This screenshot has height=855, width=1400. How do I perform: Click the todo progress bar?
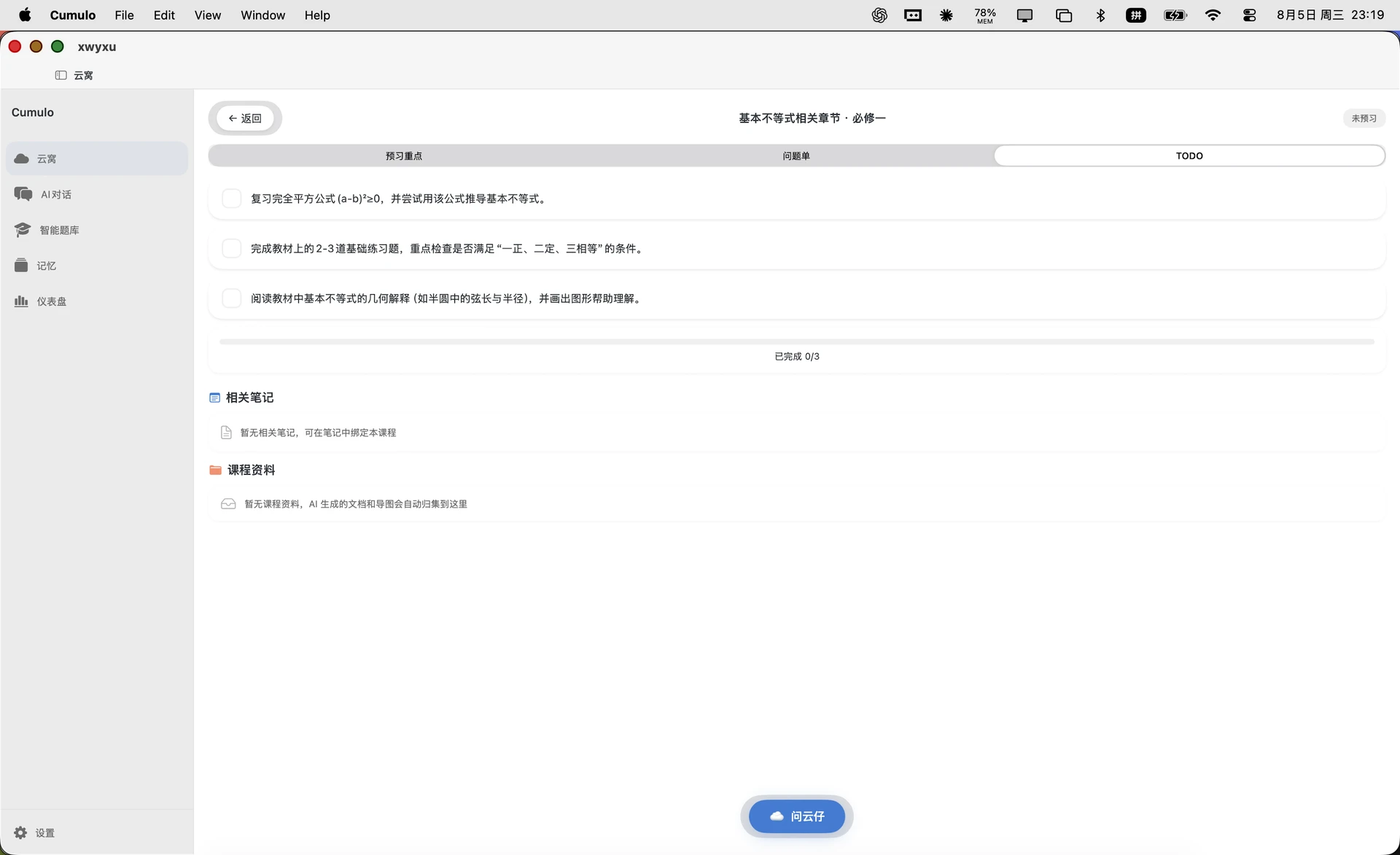[x=796, y=341]
